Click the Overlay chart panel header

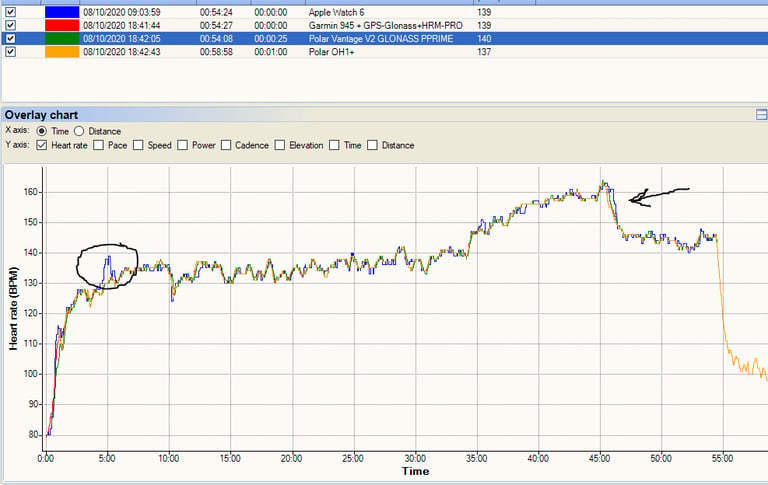384,115
